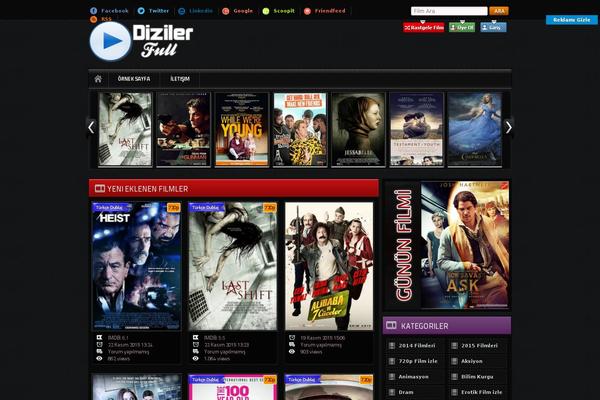Open the RSS feed icon
The width and height of the screenshot is (600, 400).
pyautogui.click(x=93, y=19)
